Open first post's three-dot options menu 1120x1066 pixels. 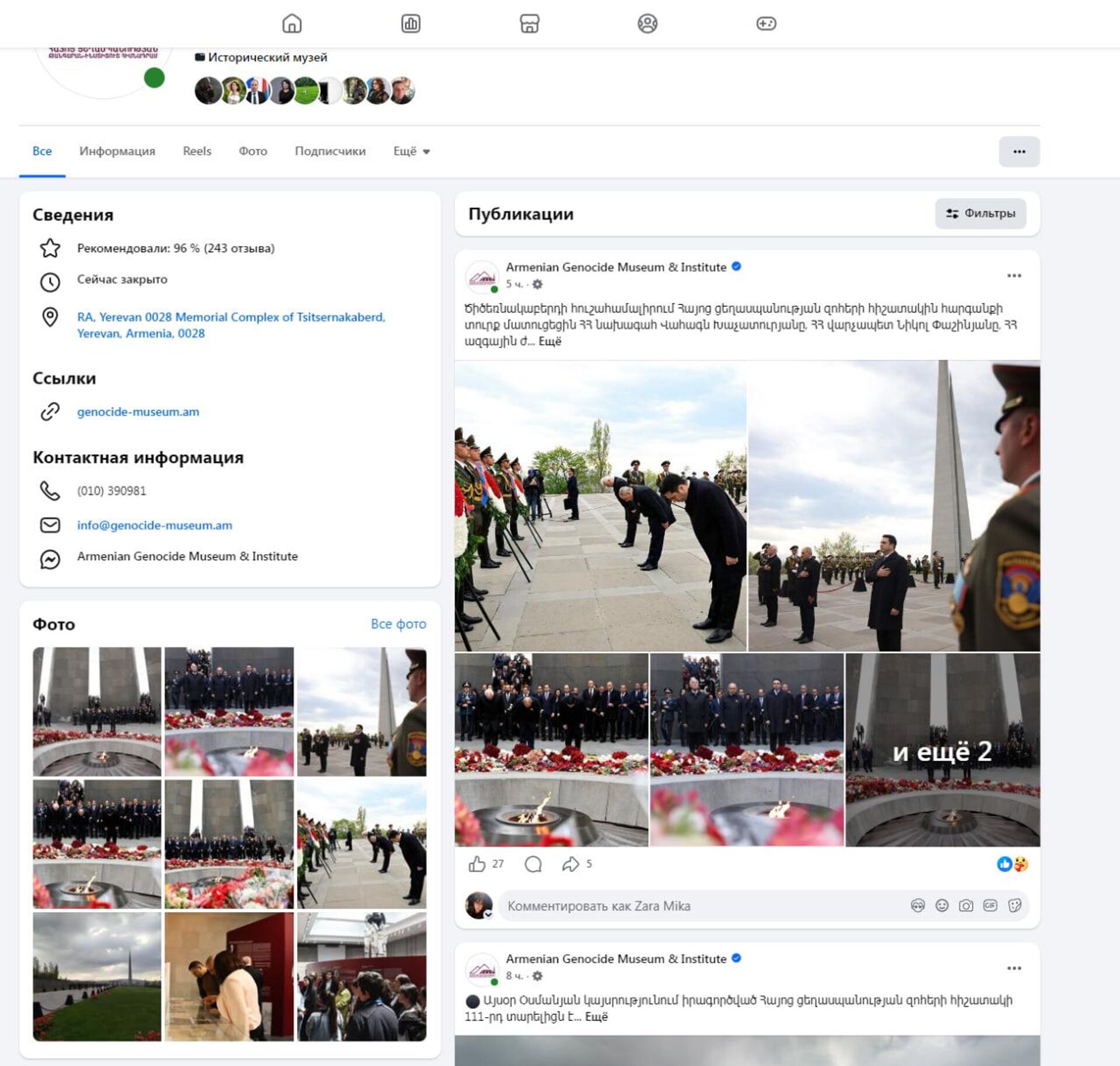pyautogui.click(x=1014, y=276)
